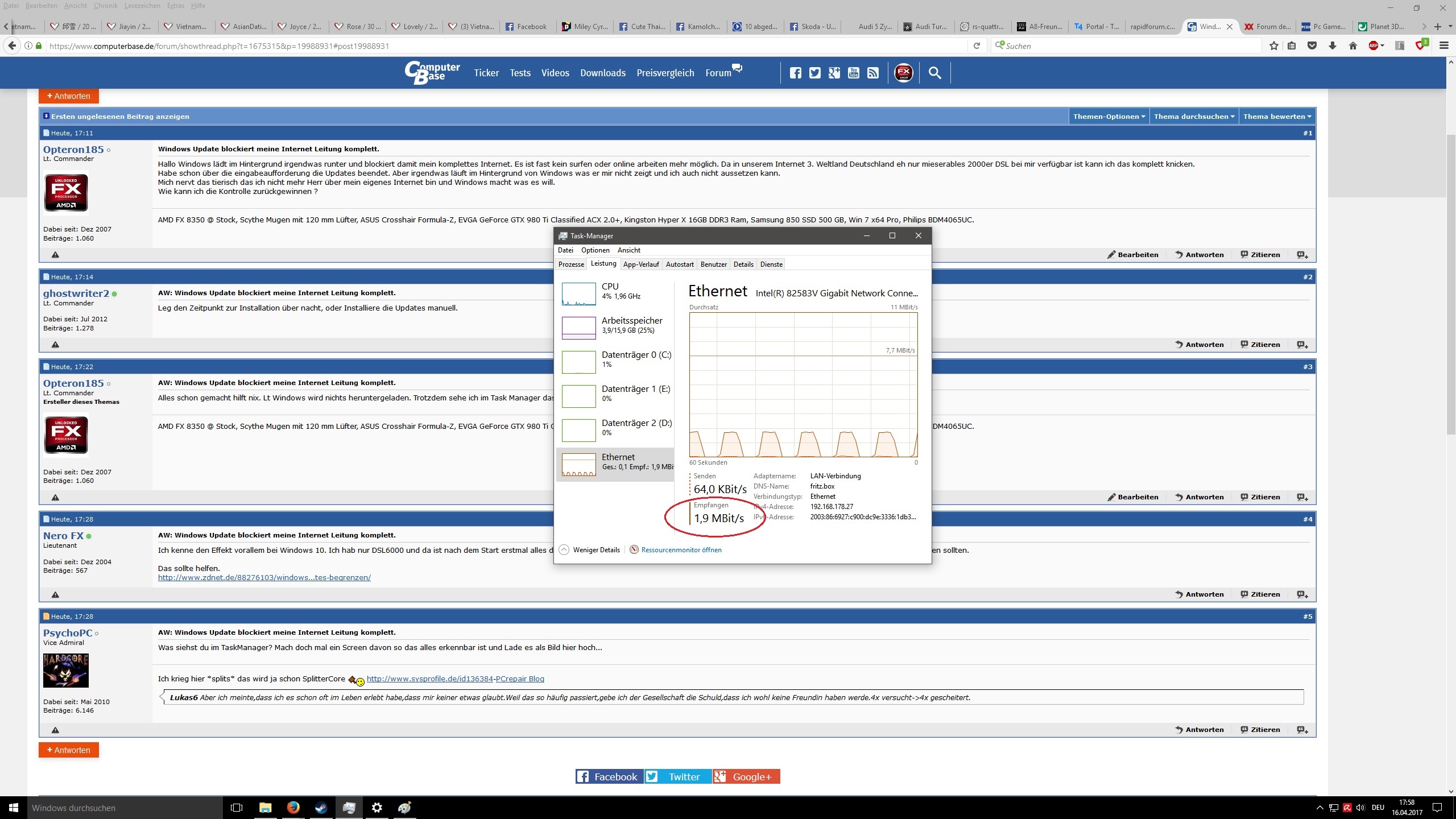Report post #2 using warning triangle icon
The height and width of the screenshot is (819, 1456).
point(55,345)
